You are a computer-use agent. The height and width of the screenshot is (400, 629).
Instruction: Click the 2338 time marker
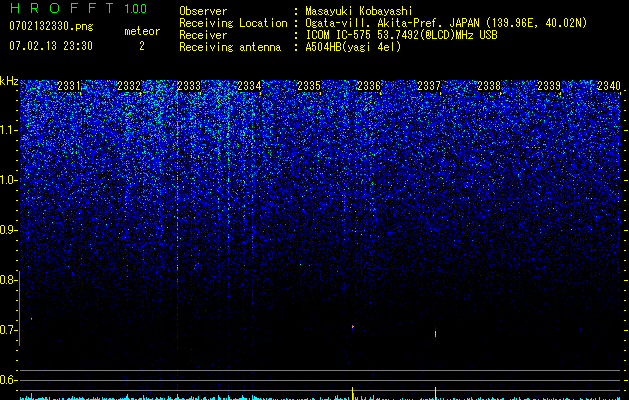(489, 86)
